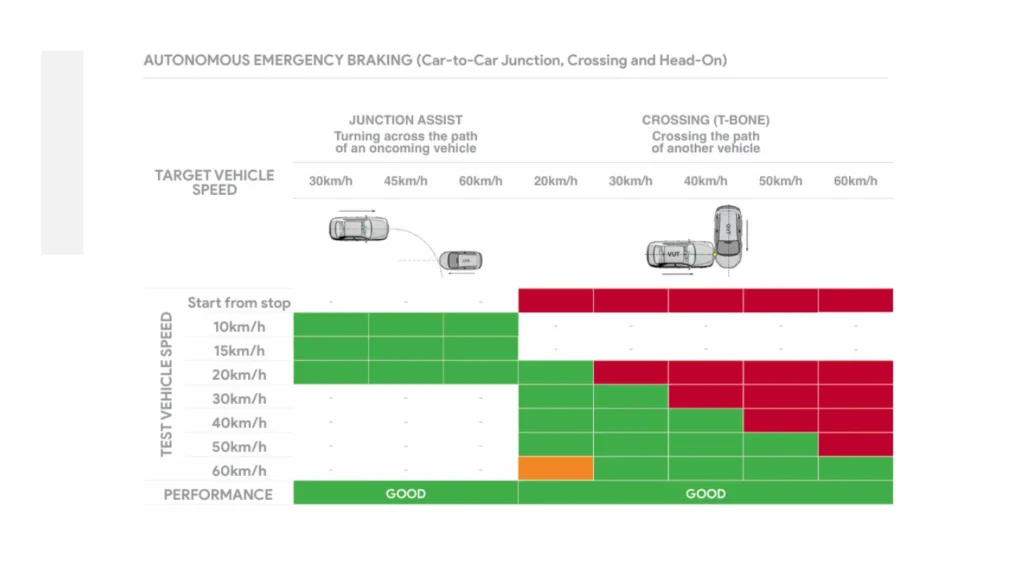Click the 20km/h target speed column header
Viewport: 1024px width, 576px height.
click(x=555, y=182)
